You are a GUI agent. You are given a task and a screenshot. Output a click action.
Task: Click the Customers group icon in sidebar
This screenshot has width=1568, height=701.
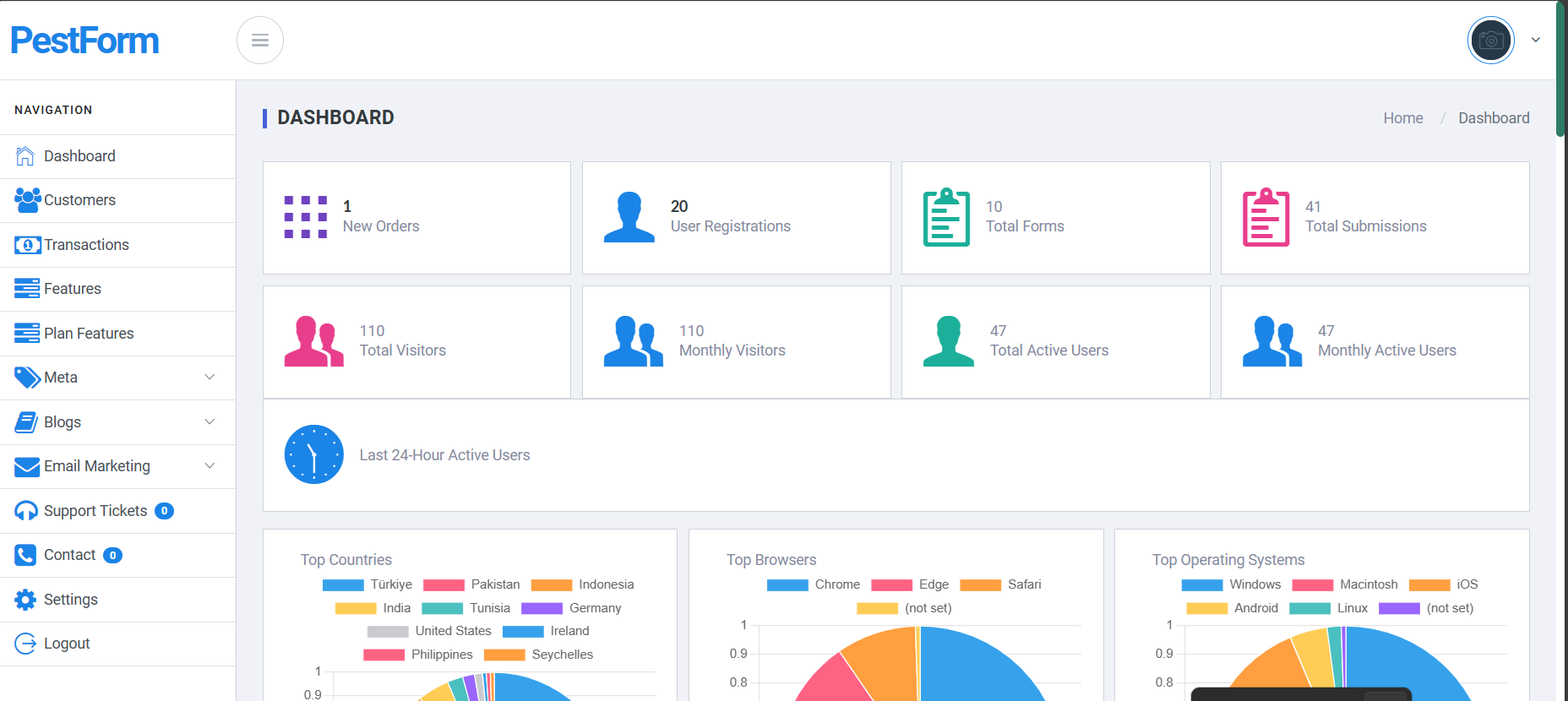[27, 200]
